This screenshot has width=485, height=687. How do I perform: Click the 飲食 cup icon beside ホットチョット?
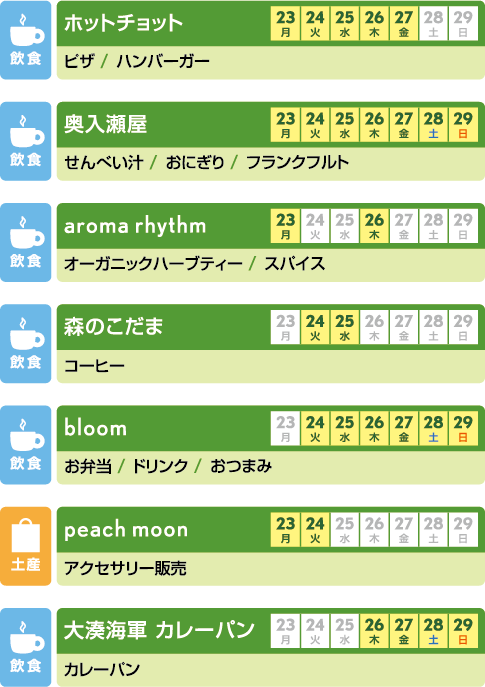[x=25, y=40]
